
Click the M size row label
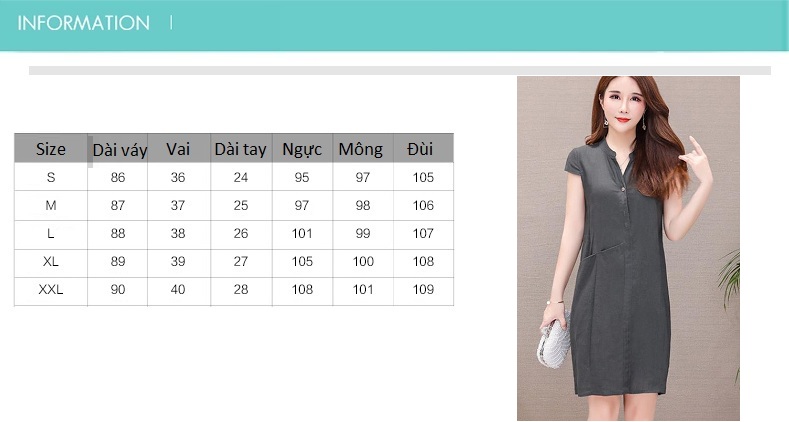pos(51,205)
